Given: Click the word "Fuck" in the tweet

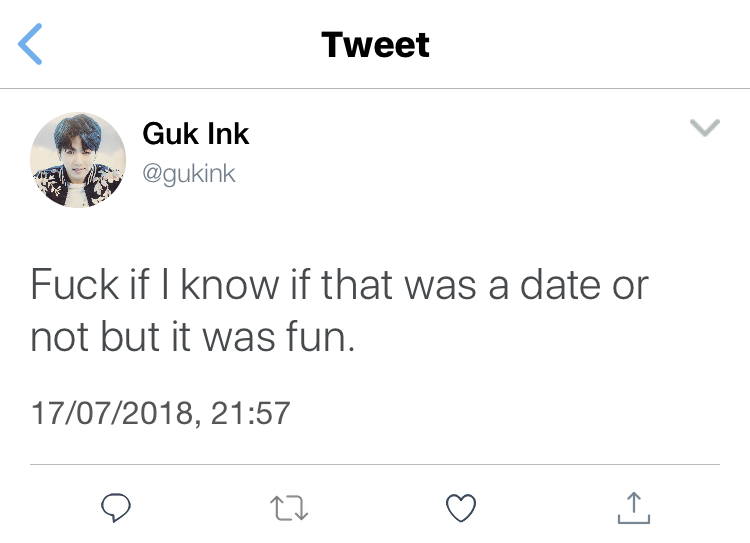Looking at the screenshot, I should pos(75,287).
